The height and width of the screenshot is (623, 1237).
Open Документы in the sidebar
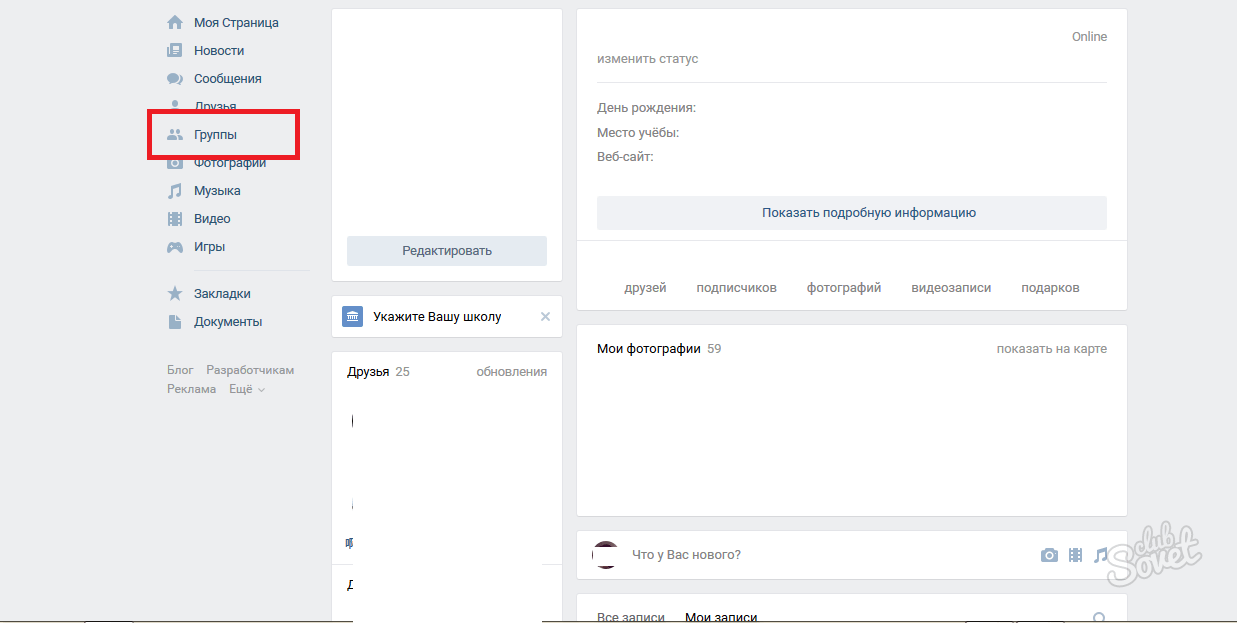point(228,322)
